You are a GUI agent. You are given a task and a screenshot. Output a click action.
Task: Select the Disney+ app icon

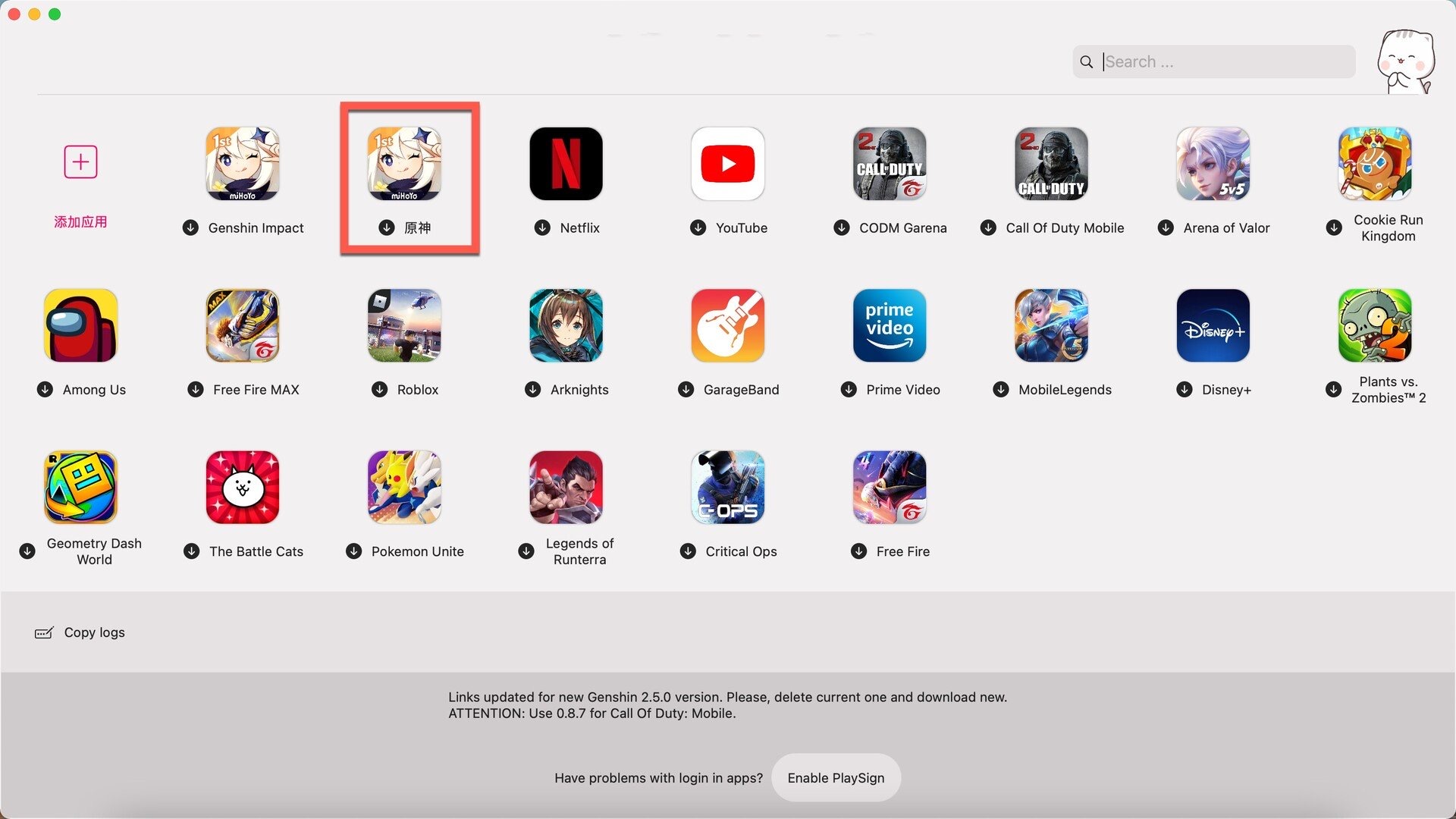(x=1213, y=325)
